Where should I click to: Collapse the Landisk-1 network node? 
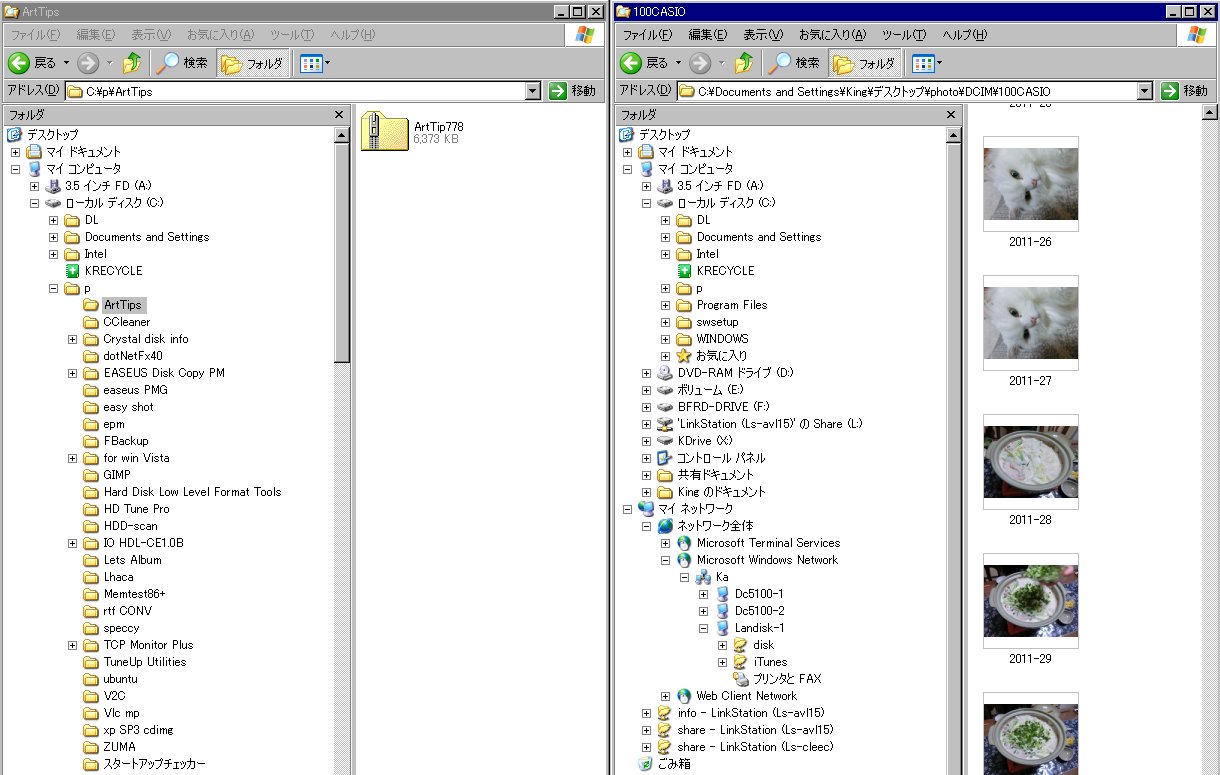click(704, 628)
